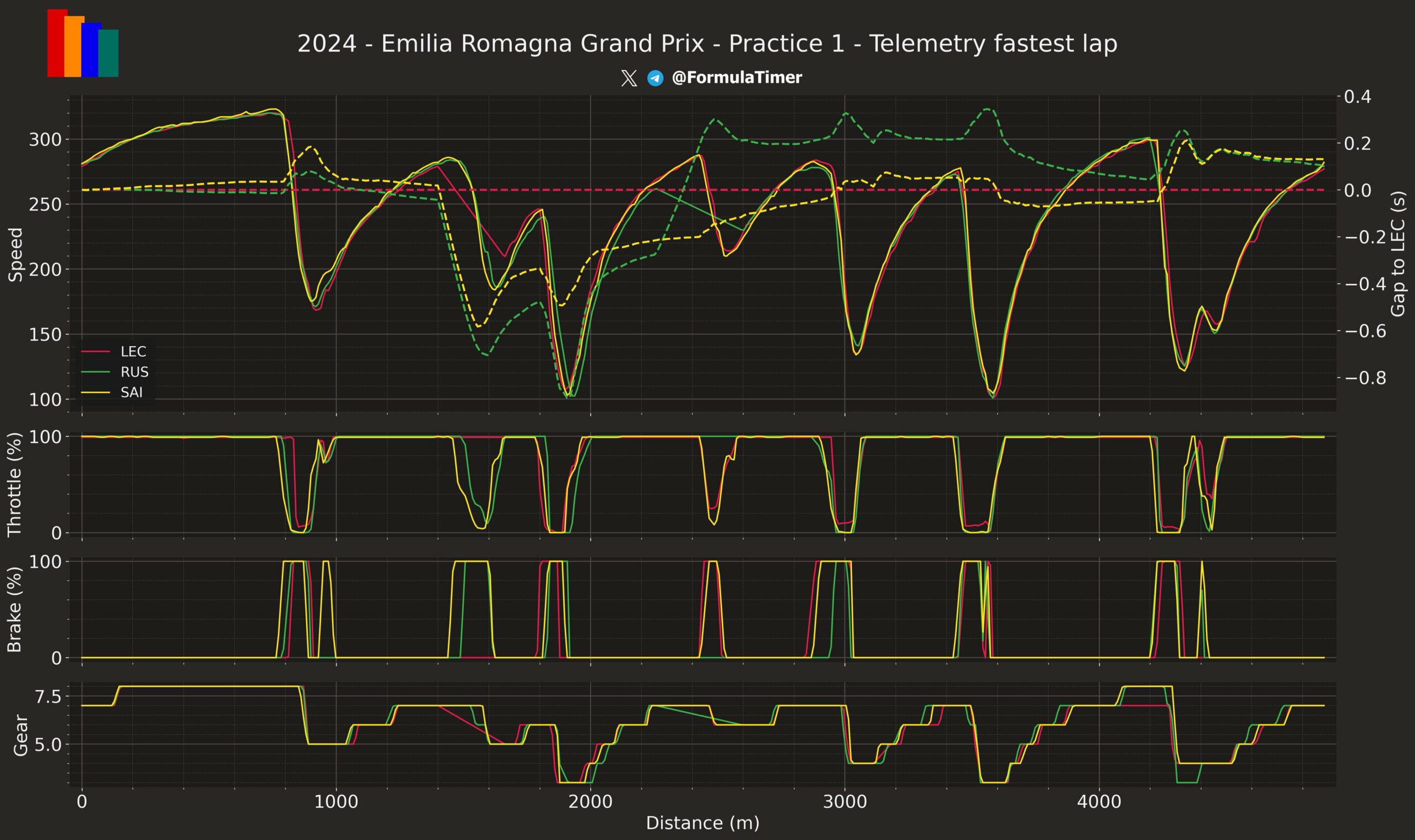Click the red LEC legend line swatch
The image size is (1415, 840).
click(x=95, y=351)
